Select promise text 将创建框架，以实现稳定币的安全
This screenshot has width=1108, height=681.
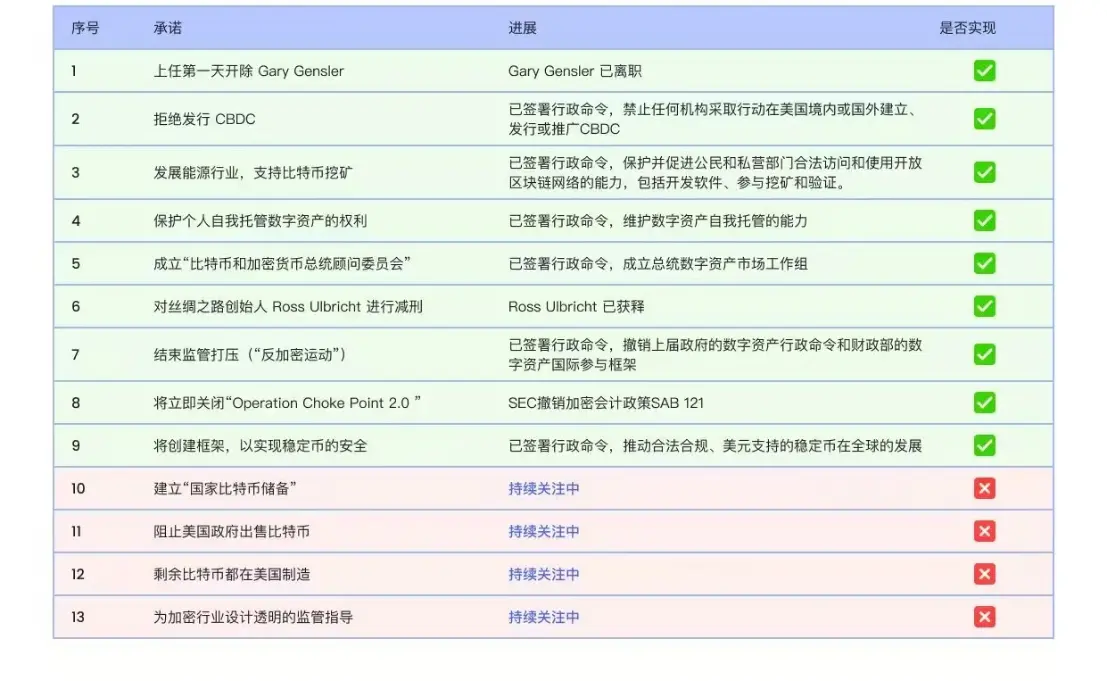[x=260, y=446]
